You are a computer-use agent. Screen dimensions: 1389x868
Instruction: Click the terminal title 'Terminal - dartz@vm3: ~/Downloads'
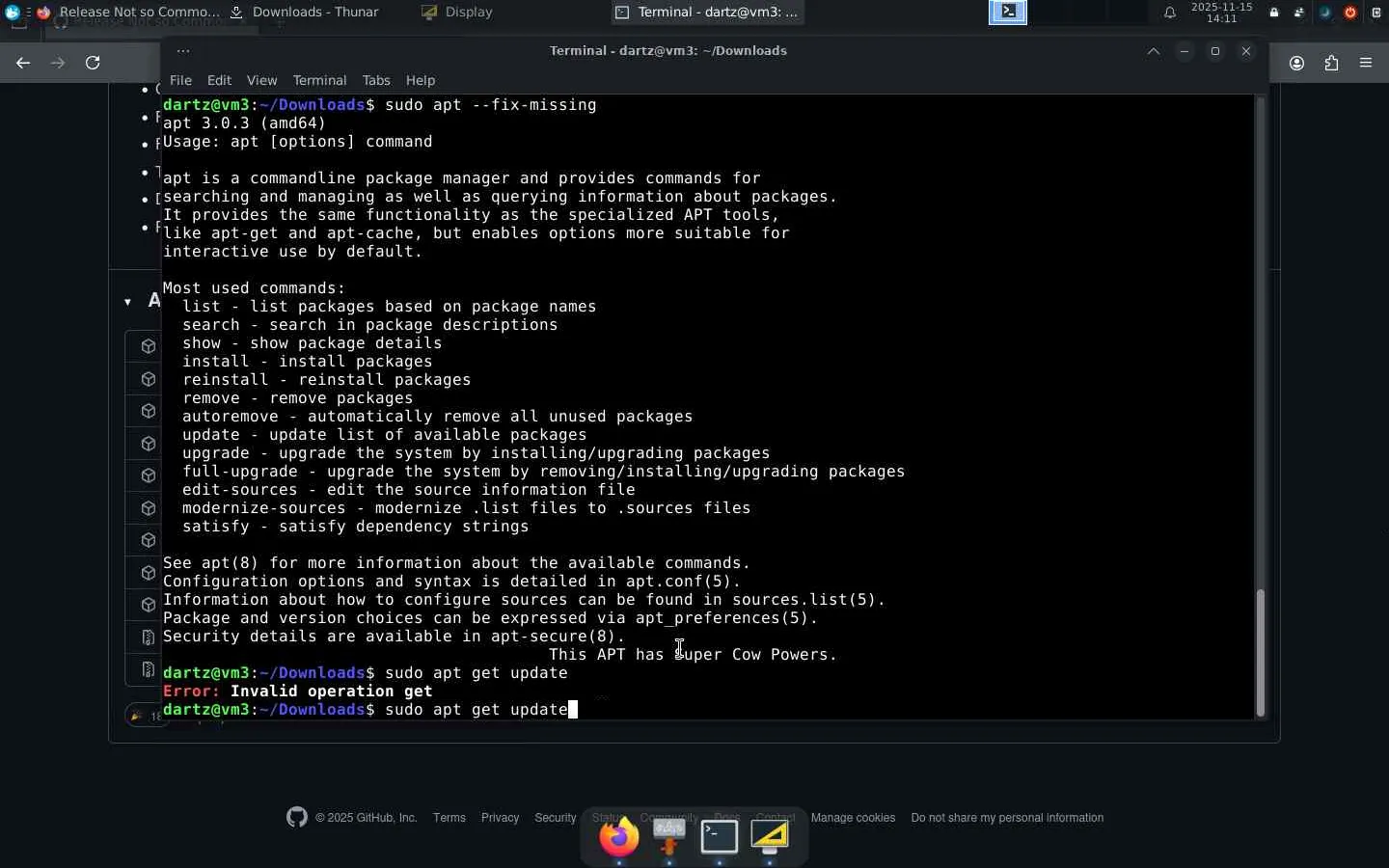coord(668,51)
